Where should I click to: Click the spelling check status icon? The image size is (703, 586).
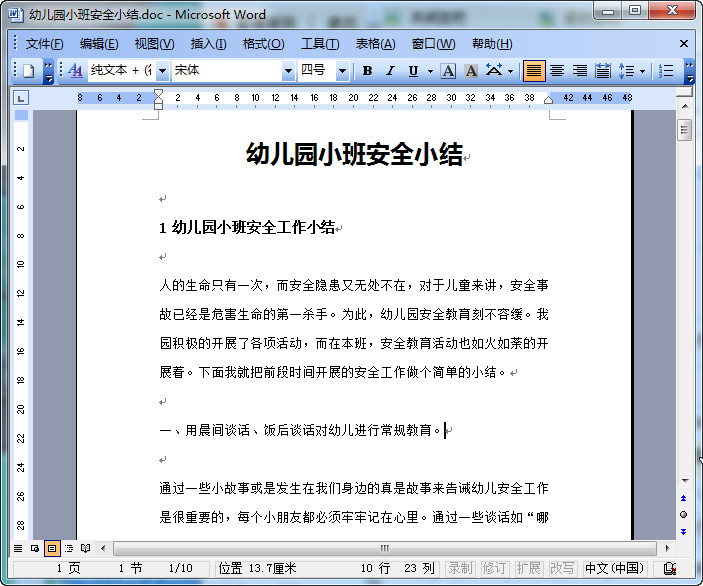click(670, 569)
